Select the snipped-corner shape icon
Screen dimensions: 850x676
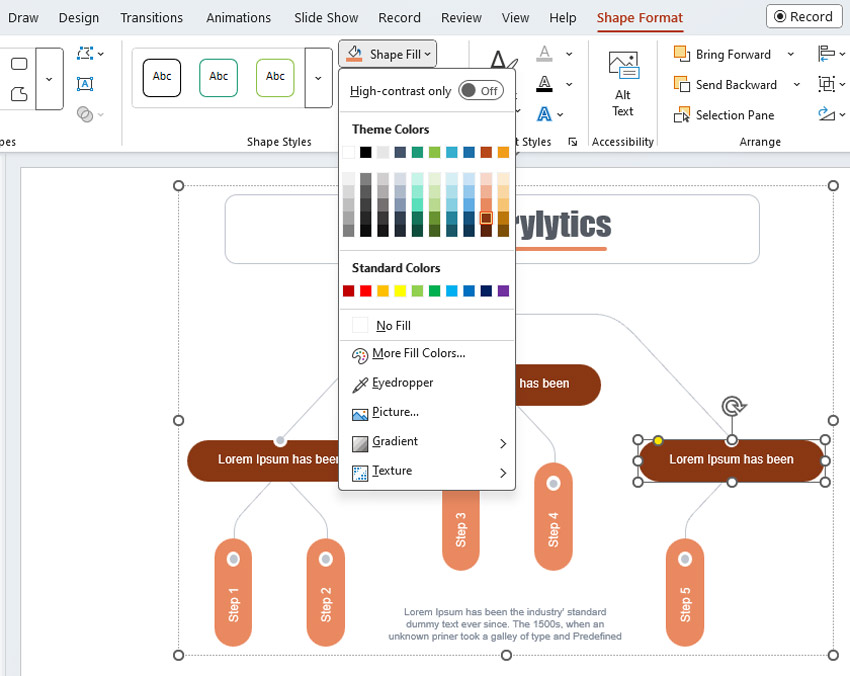click(19, 94)
